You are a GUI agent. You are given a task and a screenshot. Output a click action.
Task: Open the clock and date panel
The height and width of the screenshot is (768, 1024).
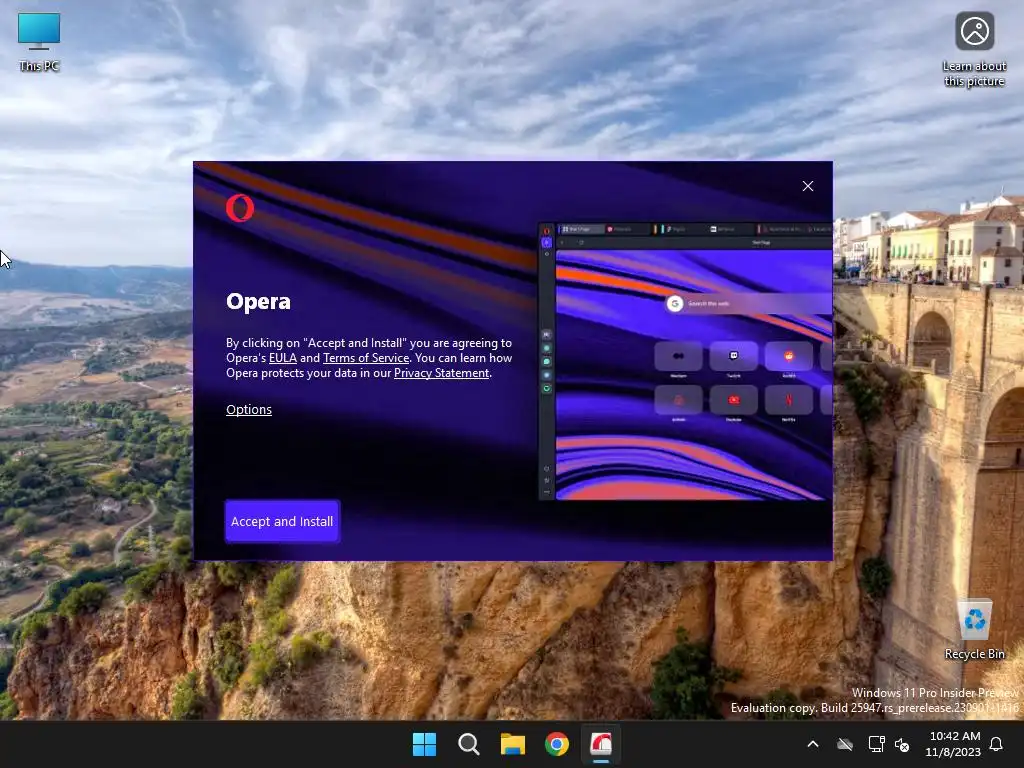(953, 744)
